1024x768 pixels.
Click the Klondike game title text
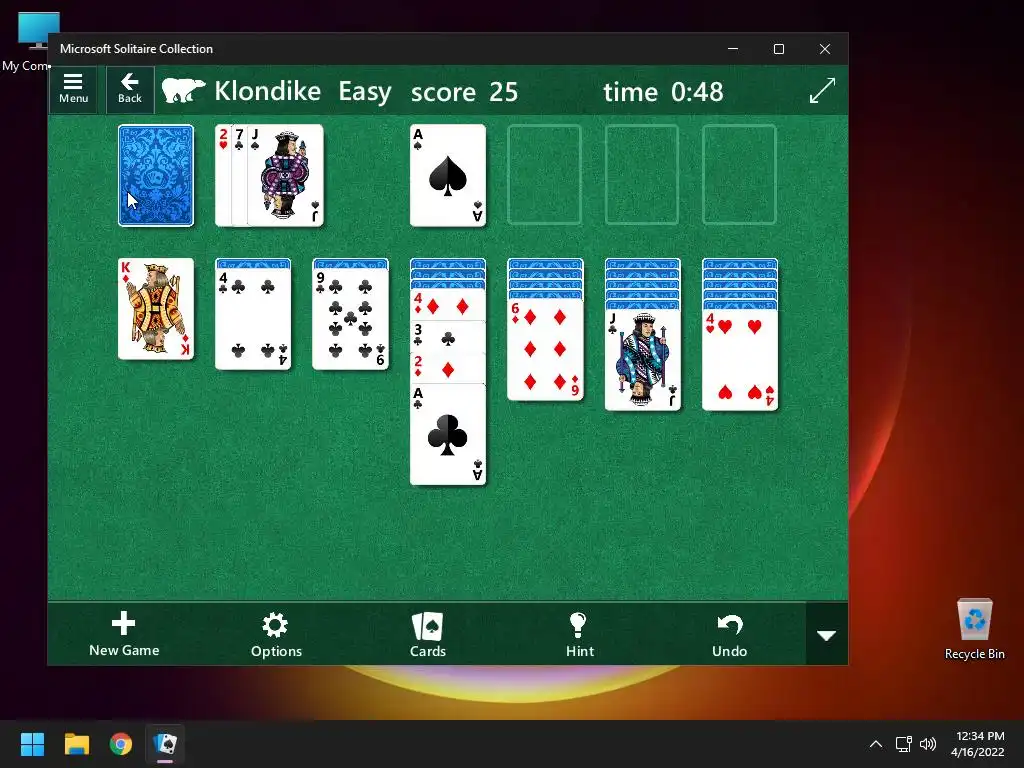coord(268,91)
